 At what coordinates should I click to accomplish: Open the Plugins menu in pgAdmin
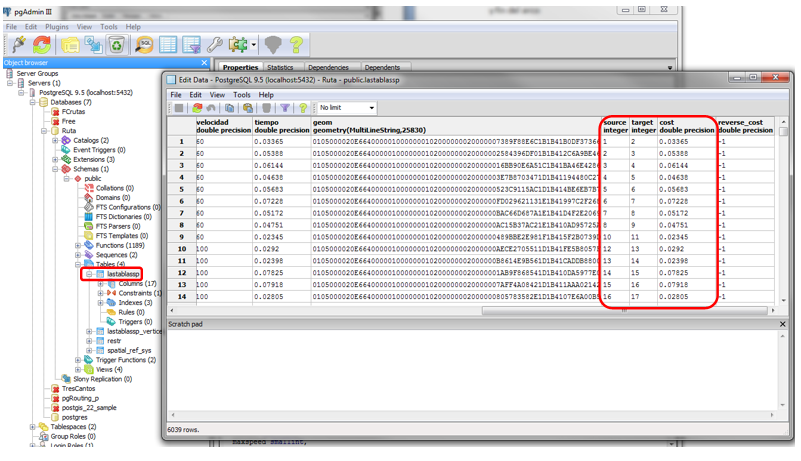[x=57, y=27]
